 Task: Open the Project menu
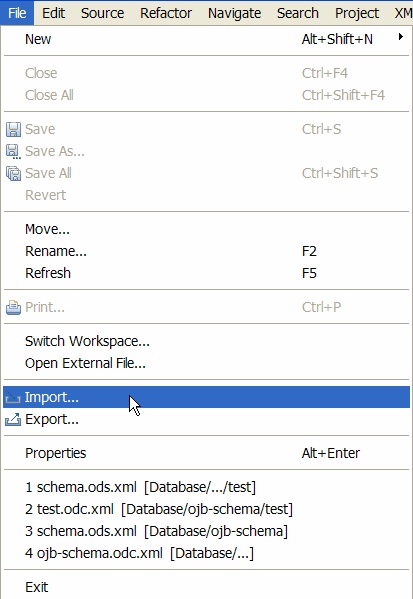(357, 13)
